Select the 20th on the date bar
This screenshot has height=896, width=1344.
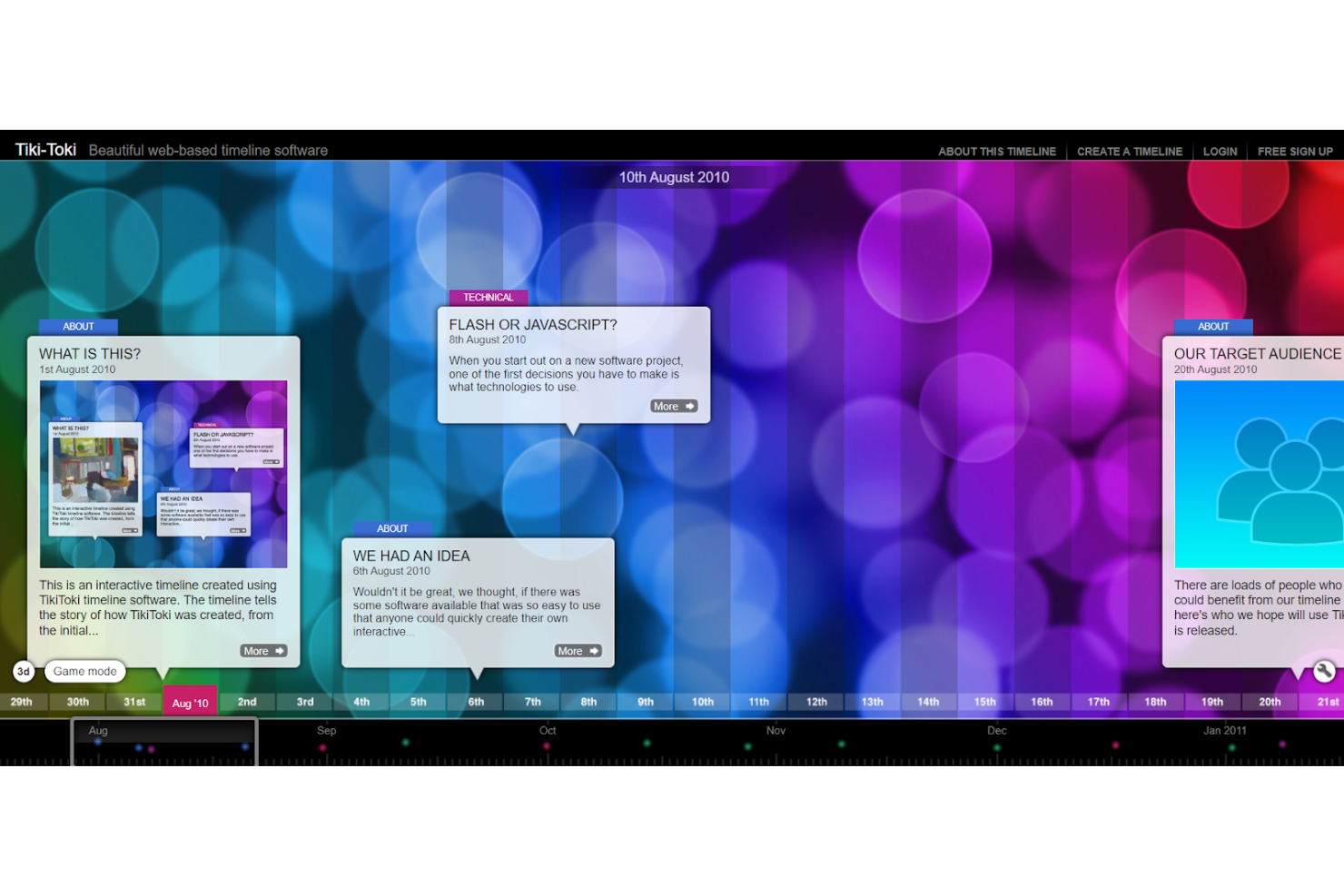pos(1270,702)
